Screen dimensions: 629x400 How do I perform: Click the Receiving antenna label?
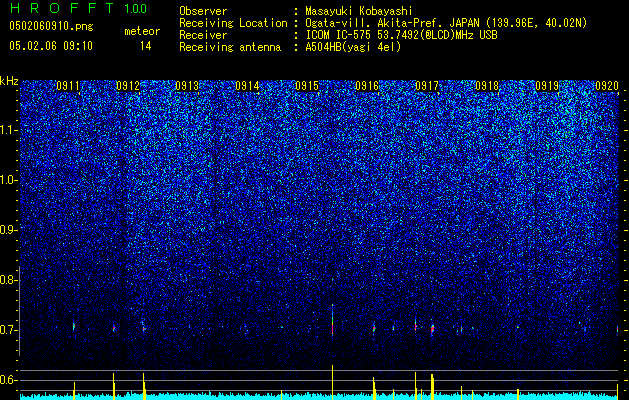[230, 47]
